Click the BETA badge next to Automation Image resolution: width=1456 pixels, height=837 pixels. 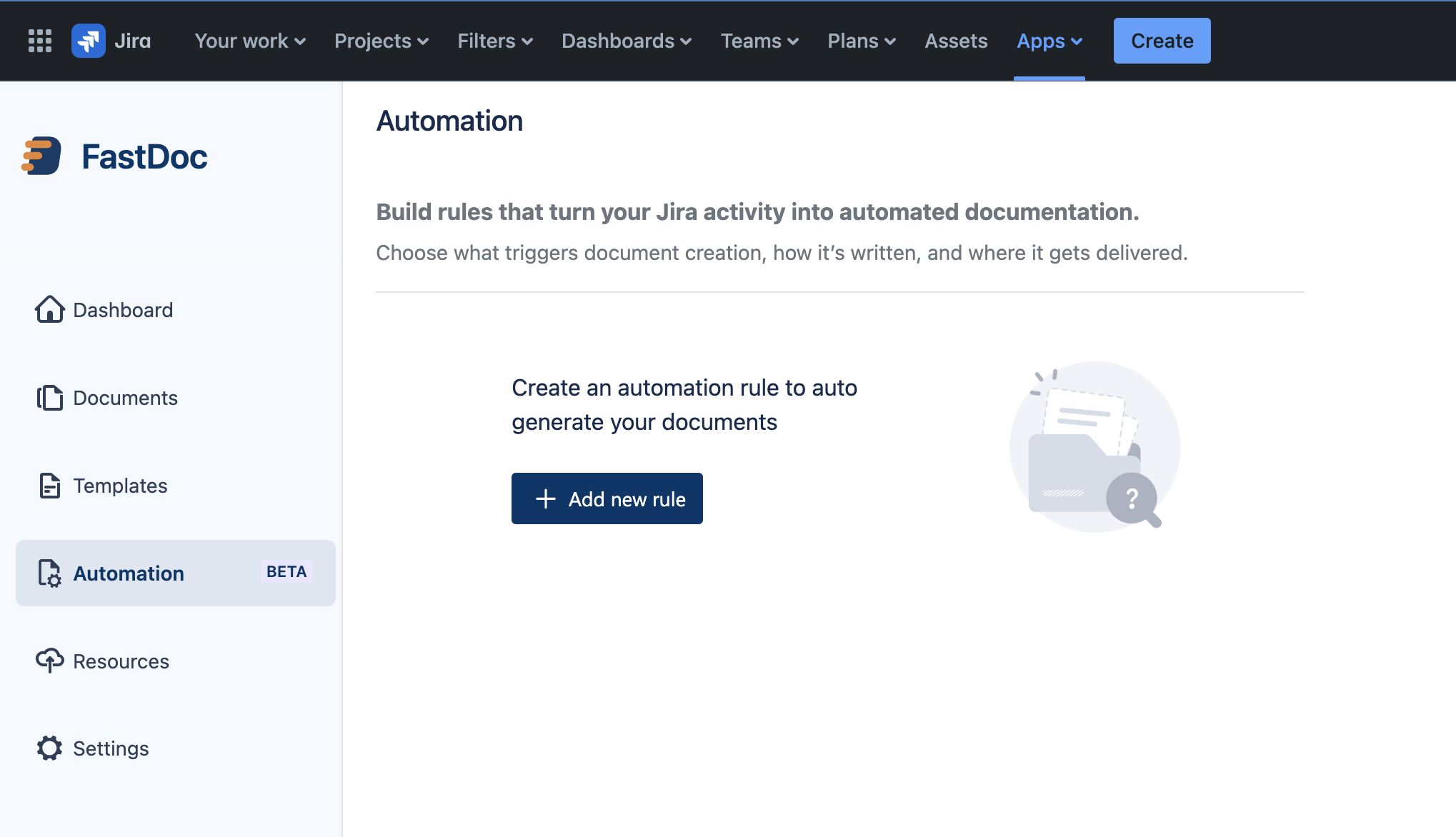286,571
